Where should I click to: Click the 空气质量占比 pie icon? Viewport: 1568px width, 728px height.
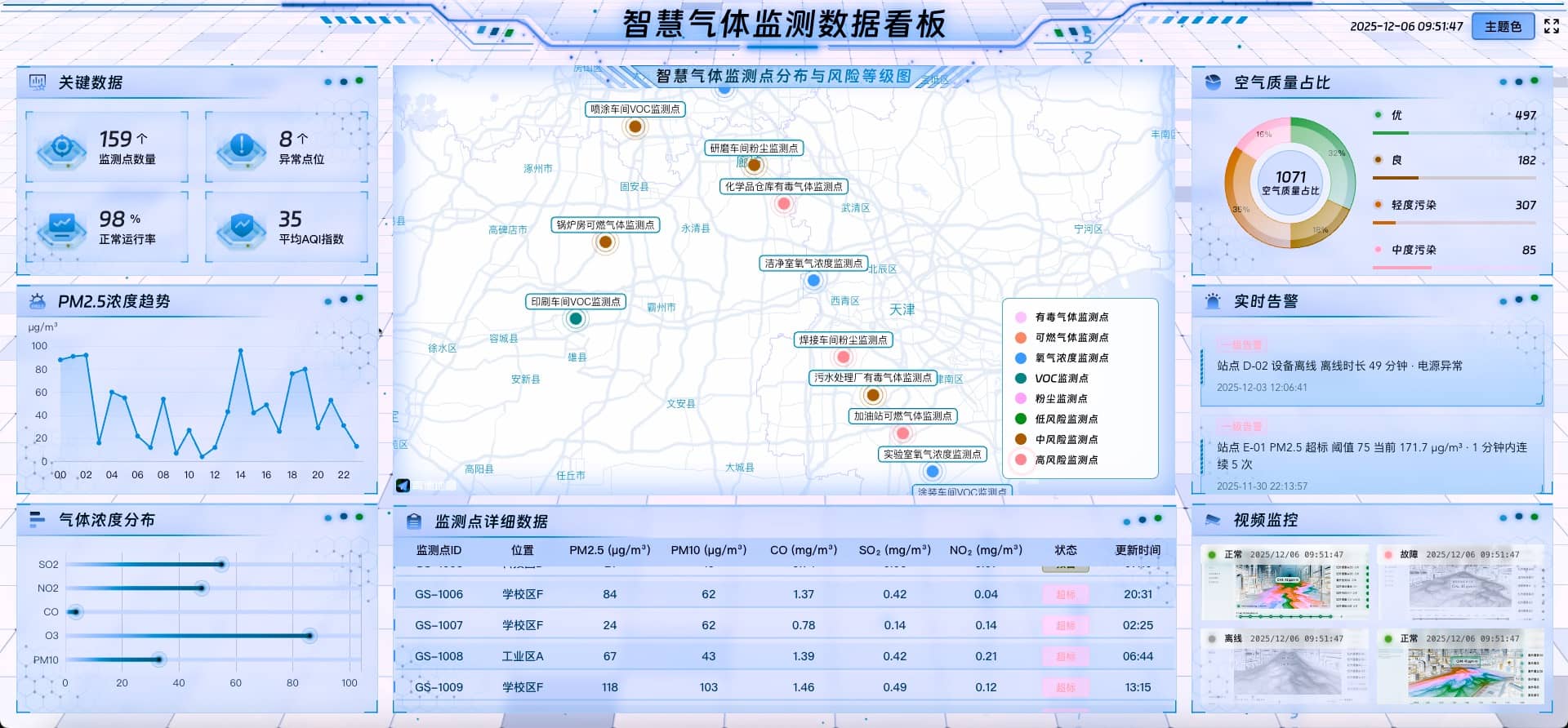coord(1214,82)
